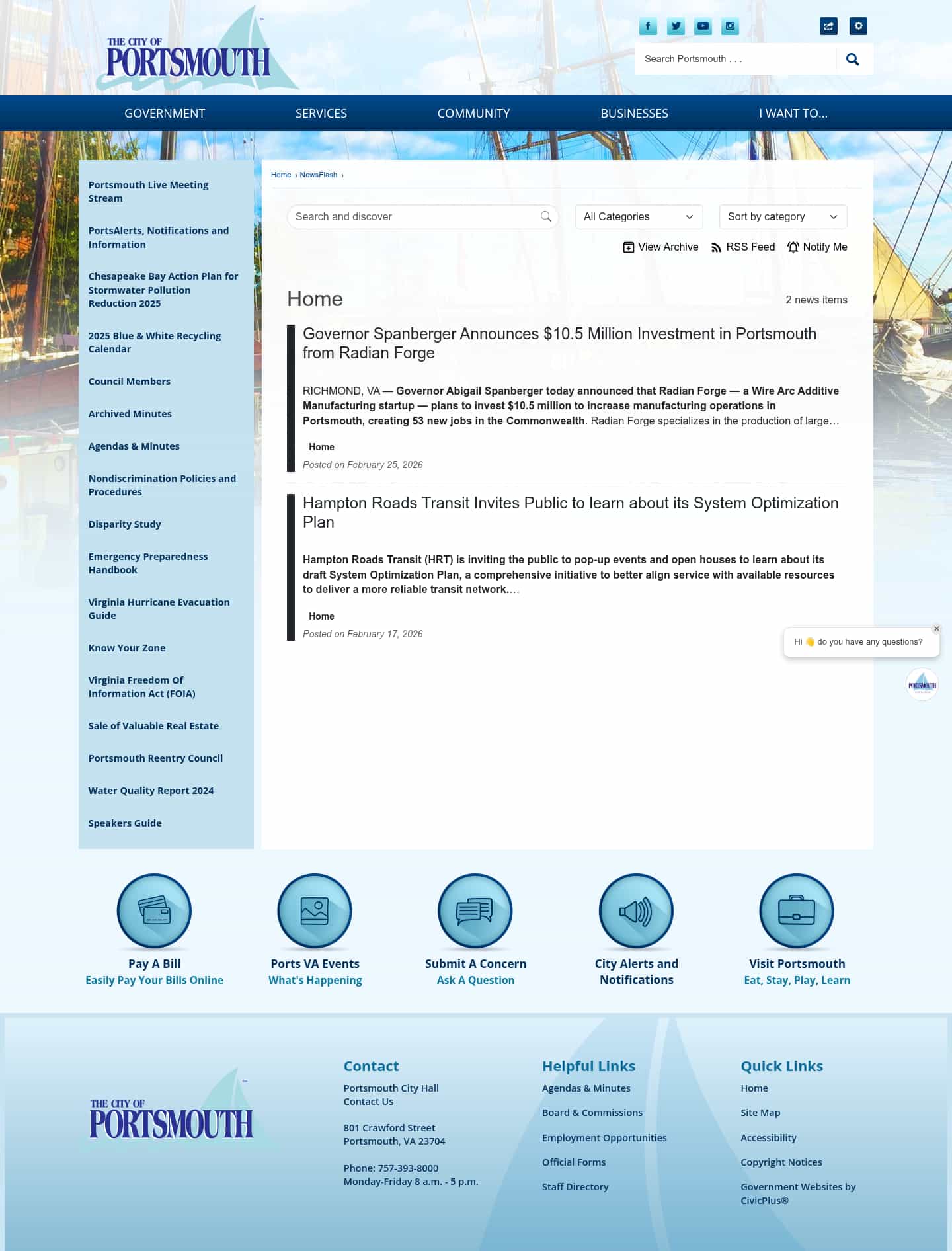The height and width of the screenshot is (1251, 952).
Task: Click the magnifier in Search and discover
Action: tap(546, 216)
